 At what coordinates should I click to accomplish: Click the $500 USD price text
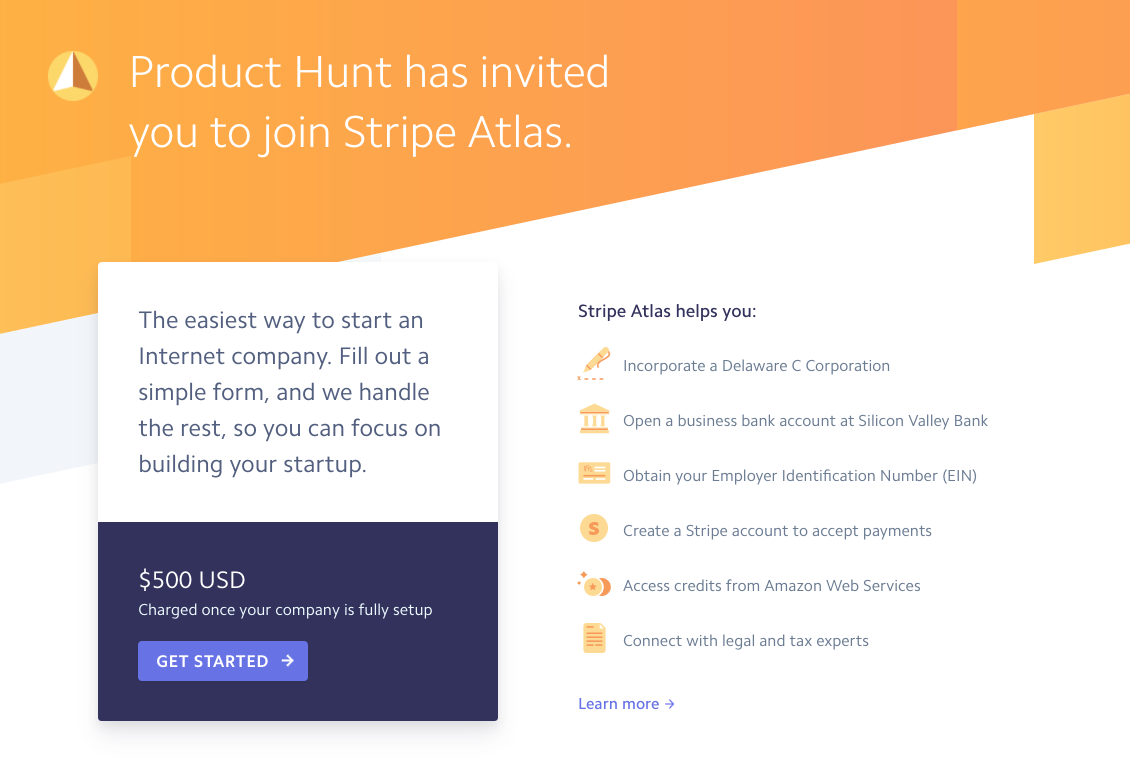(x=192, y=580)
